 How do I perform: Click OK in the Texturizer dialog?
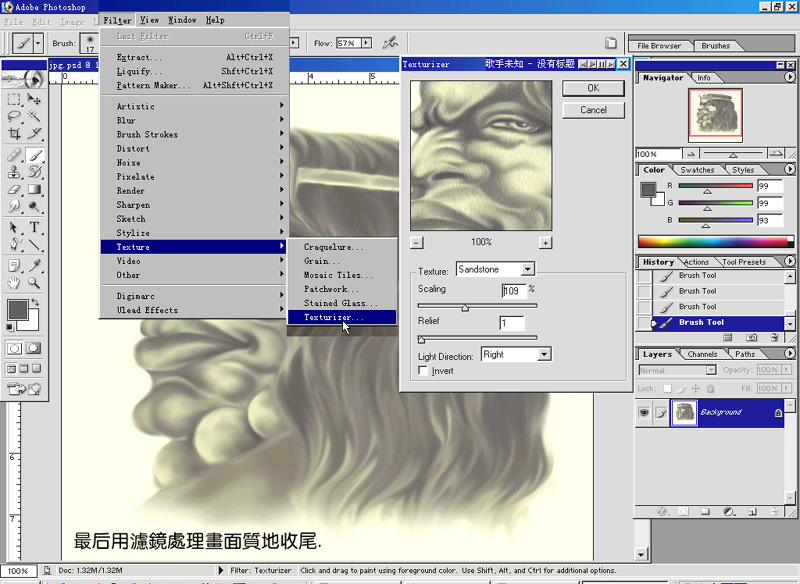(x=593, y=88)
